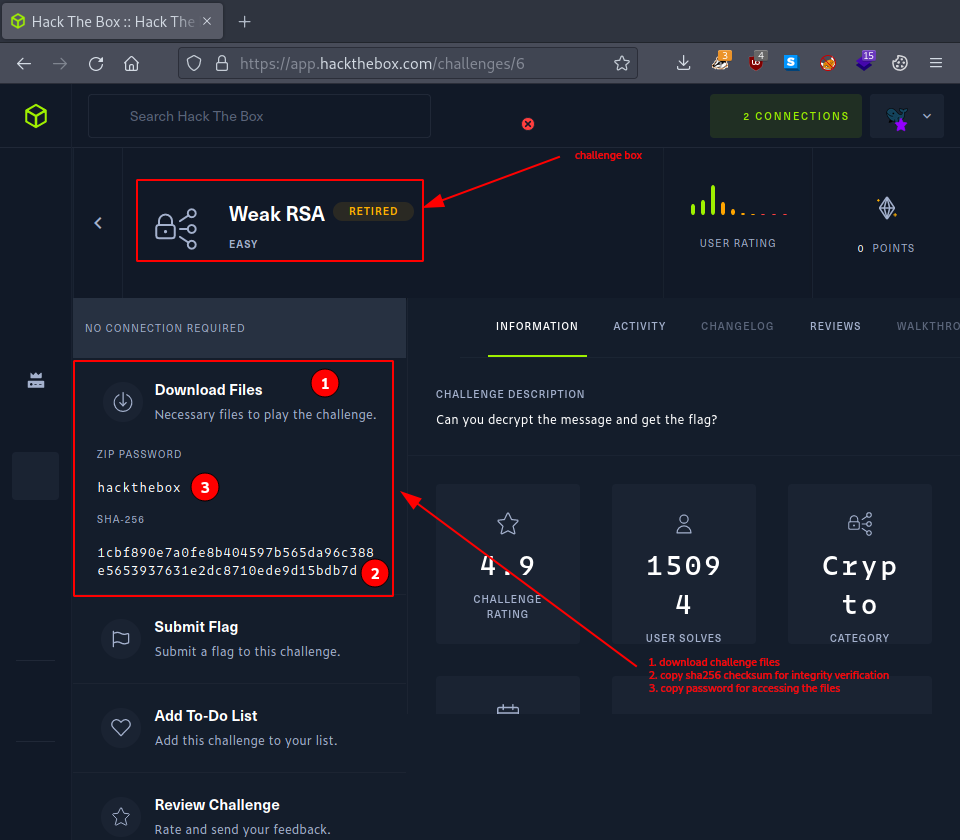Click the Add To-Do List heart icon

(x=122, y=728)
